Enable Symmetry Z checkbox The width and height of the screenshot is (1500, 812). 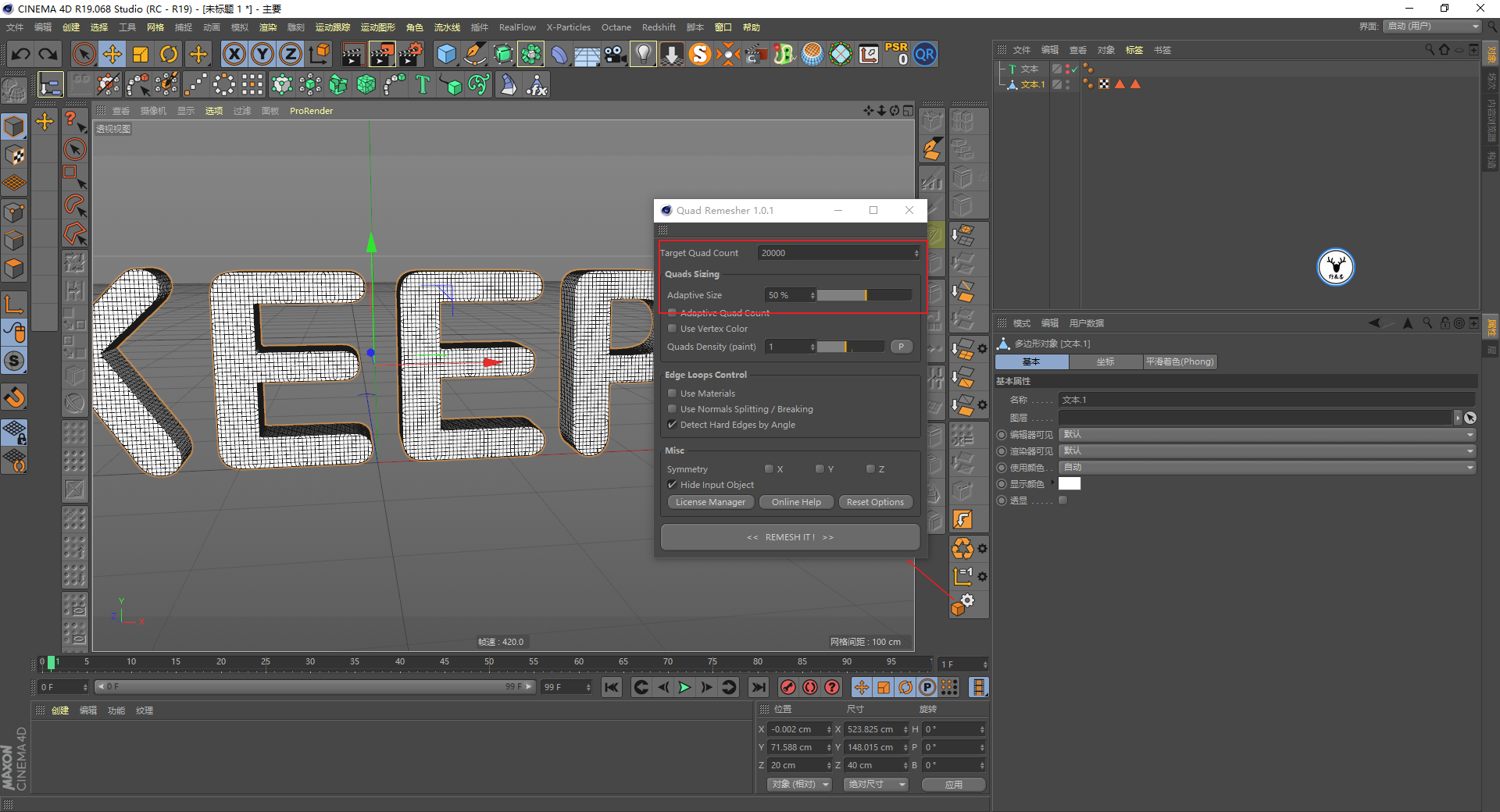tap(870, 469)
